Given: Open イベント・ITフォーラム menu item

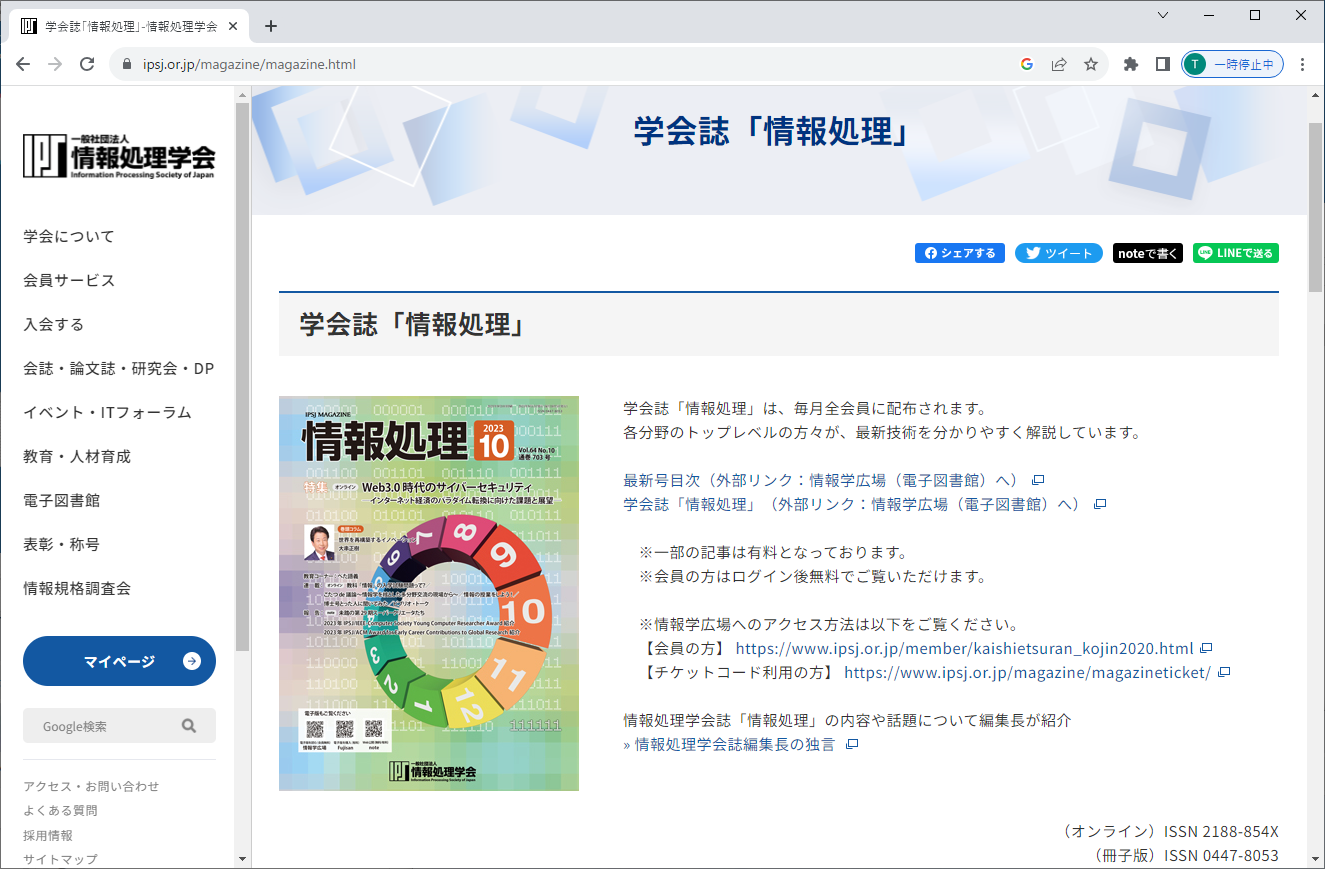Looking at the screenshot, I should click(x=107, y=413).
